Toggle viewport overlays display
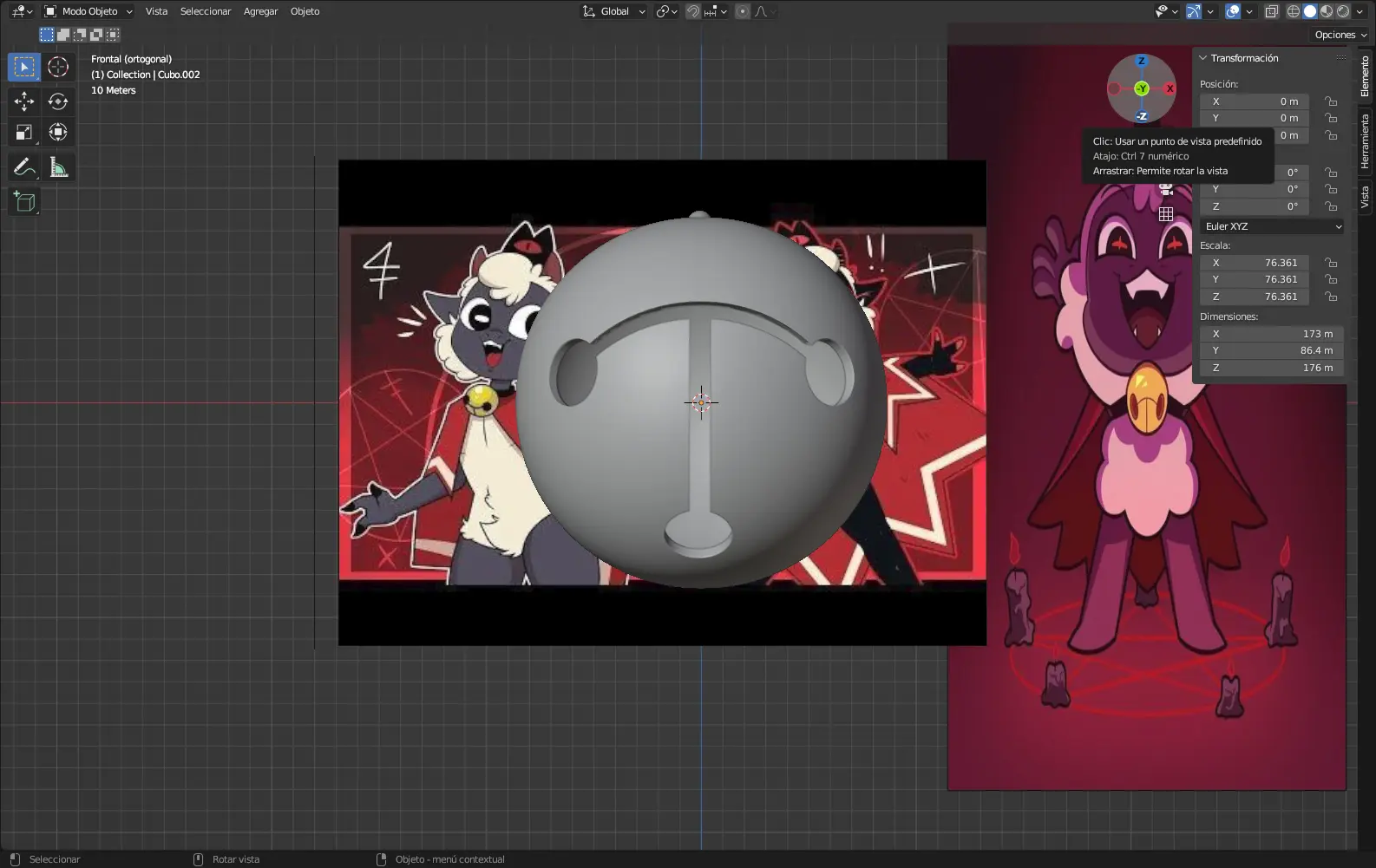The image size is (1376, 868). (x=1233, y=11)
